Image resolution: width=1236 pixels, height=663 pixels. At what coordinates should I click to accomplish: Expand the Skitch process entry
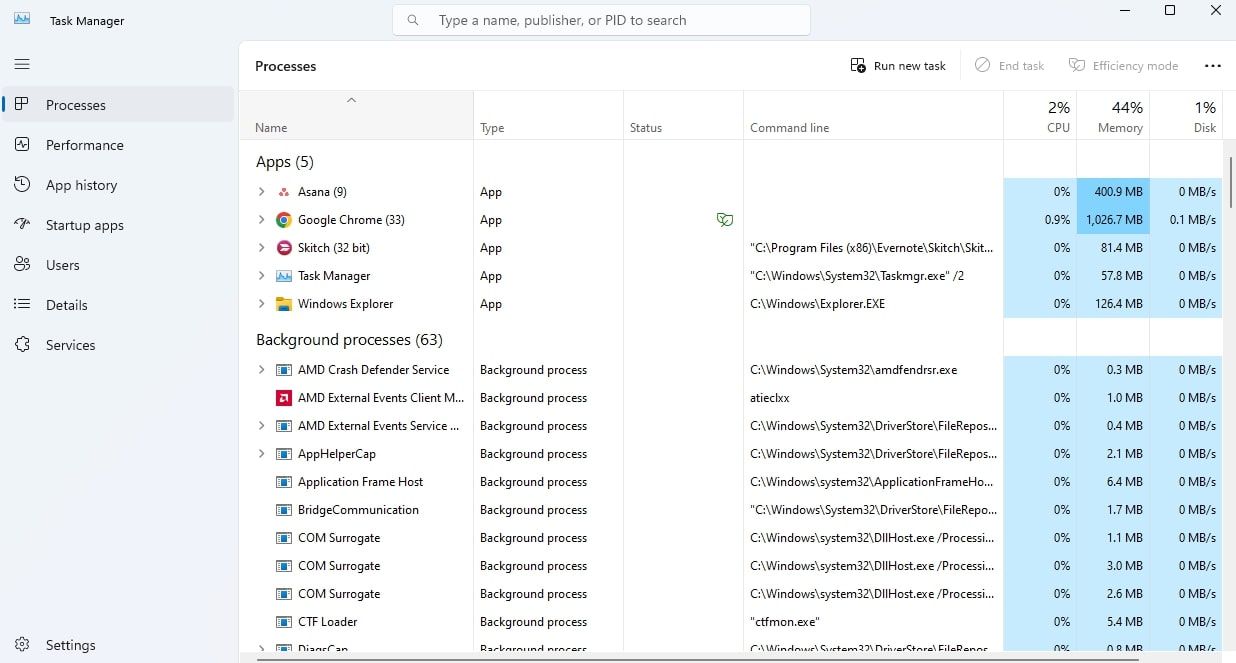(262, 247)
